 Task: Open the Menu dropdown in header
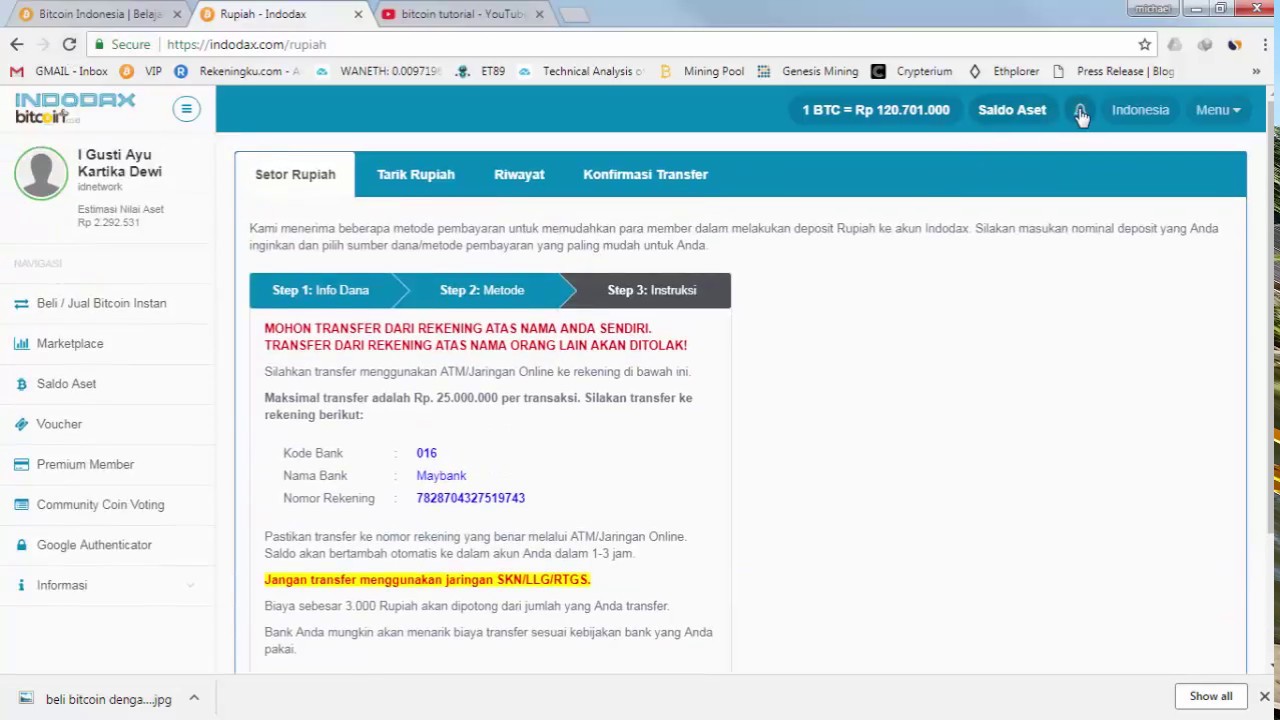[x=1218, y=110]
